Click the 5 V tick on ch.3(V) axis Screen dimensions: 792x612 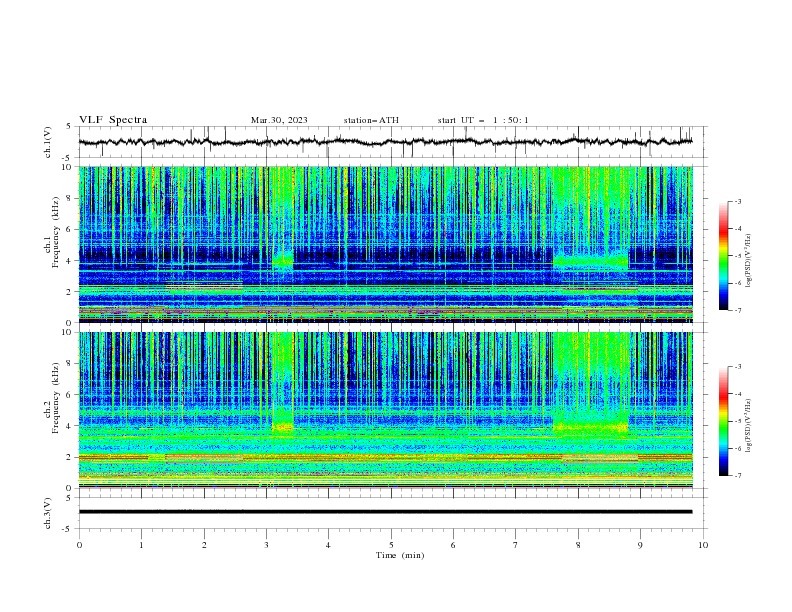(x=69, y=497)
